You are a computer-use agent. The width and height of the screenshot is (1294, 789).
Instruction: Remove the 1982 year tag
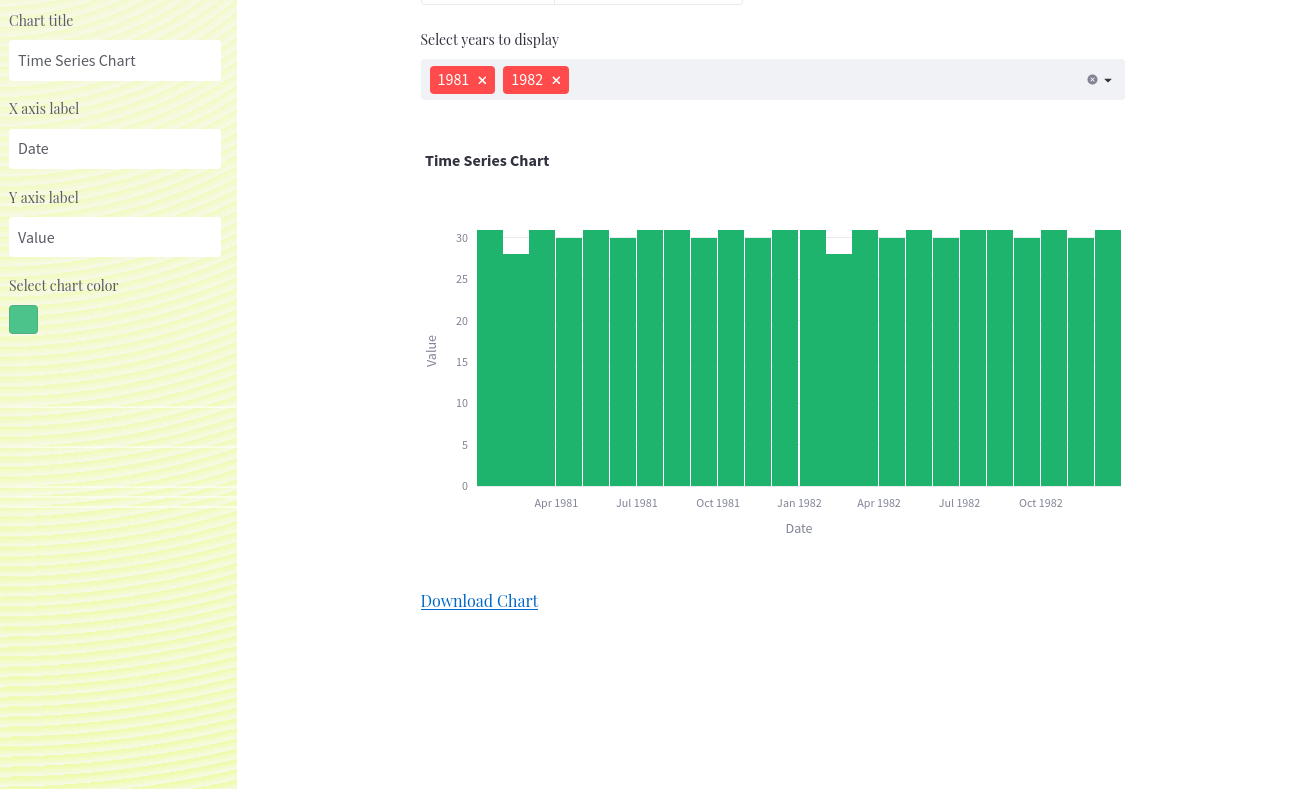tap(556, 80)
